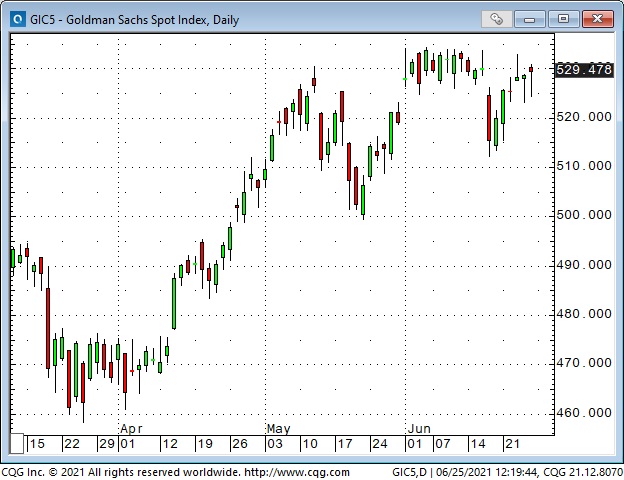
Task: Click the 520.000 price axis label
Action: [x=584, y=117]
